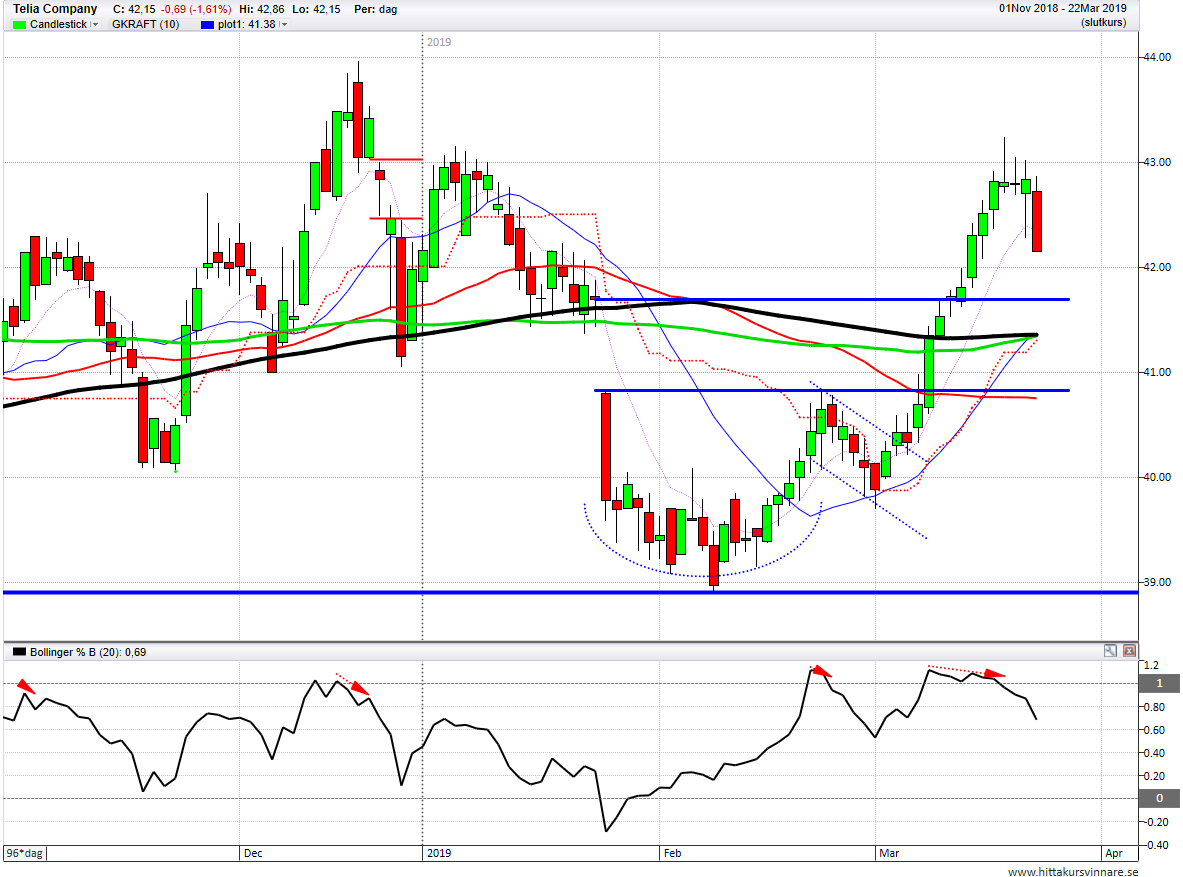This screenshot has height=877, width=1183.
Task: Click the 96*dag timespan box
Action: [x=24, y=853]
